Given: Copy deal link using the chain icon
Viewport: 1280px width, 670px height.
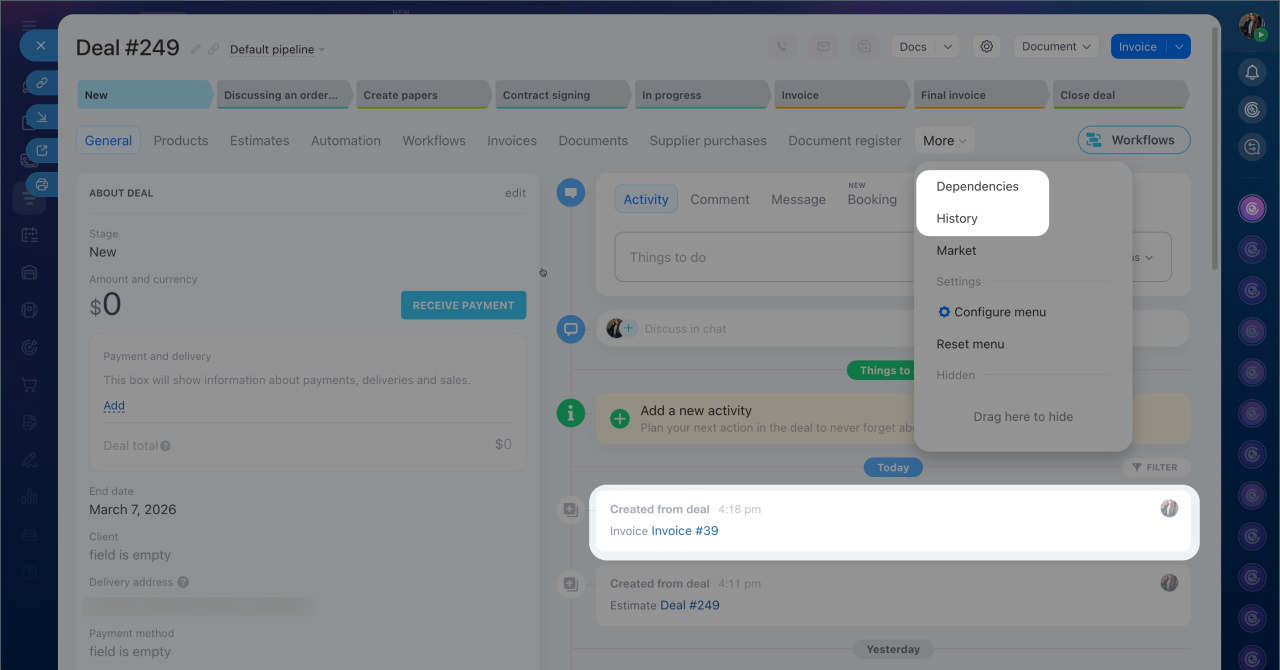Looking at the screenshot, I should pyautogui.click(x=213, y=49).
